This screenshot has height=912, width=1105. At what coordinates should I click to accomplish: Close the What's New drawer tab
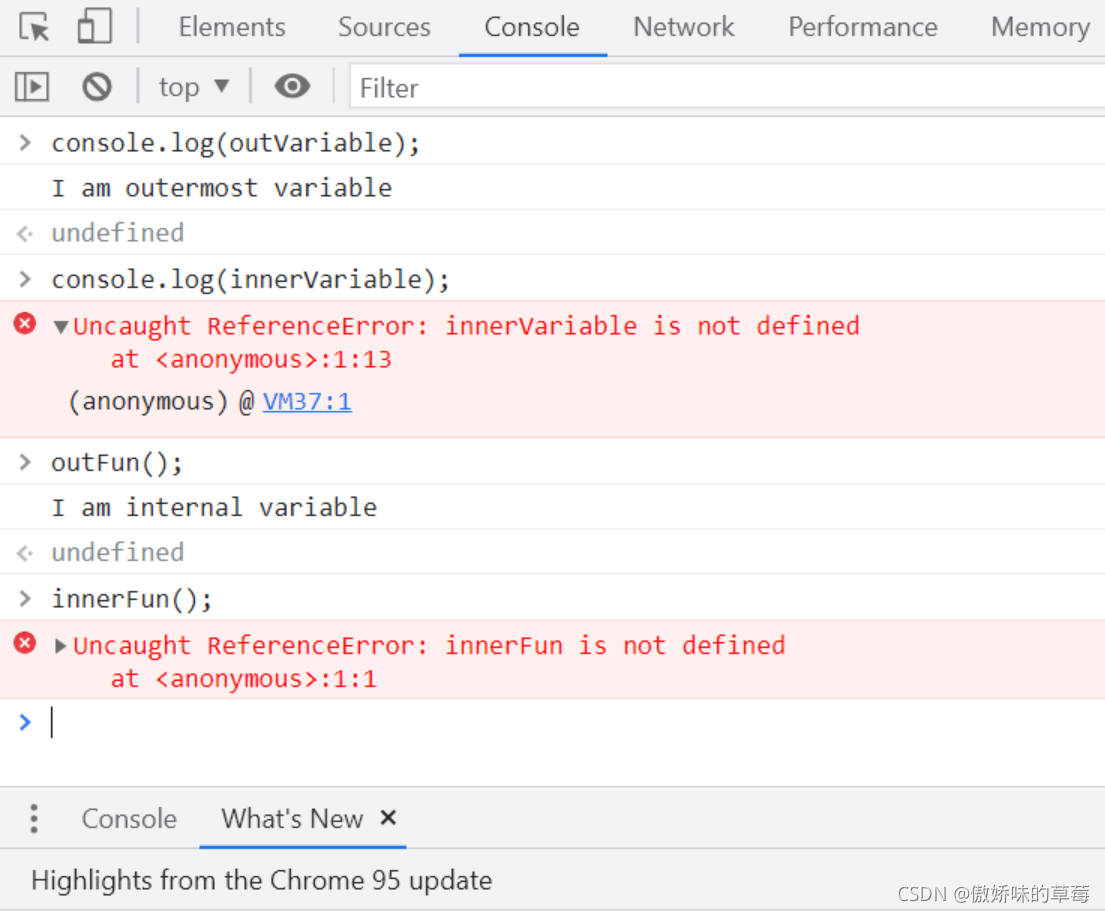tap(388, 818)
